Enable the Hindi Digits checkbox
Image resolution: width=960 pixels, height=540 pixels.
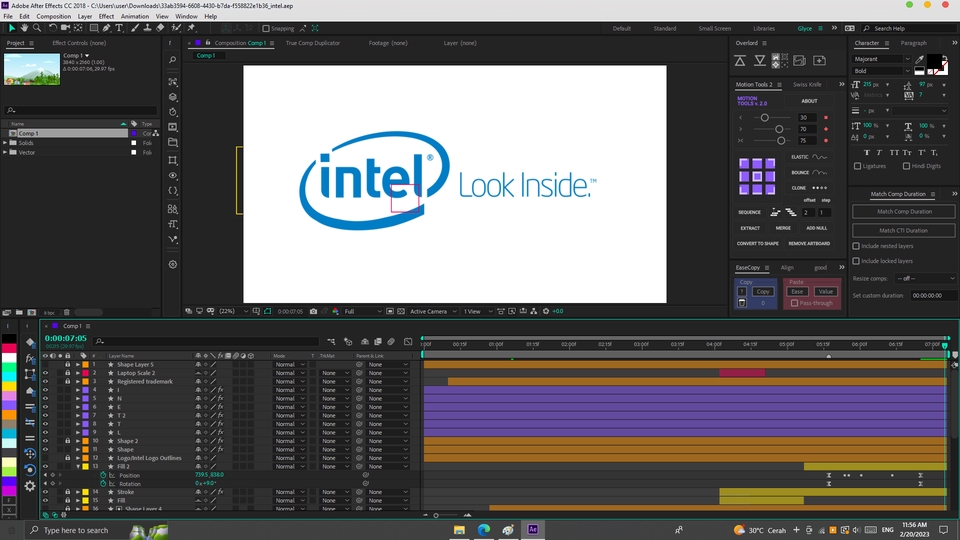tap(906, 166)
